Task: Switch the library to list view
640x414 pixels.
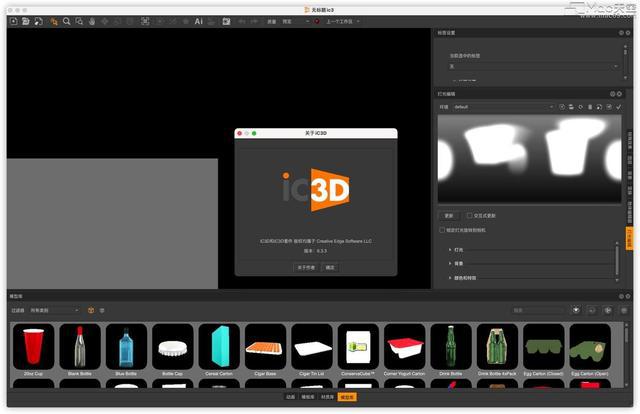Action: point(102,310)
